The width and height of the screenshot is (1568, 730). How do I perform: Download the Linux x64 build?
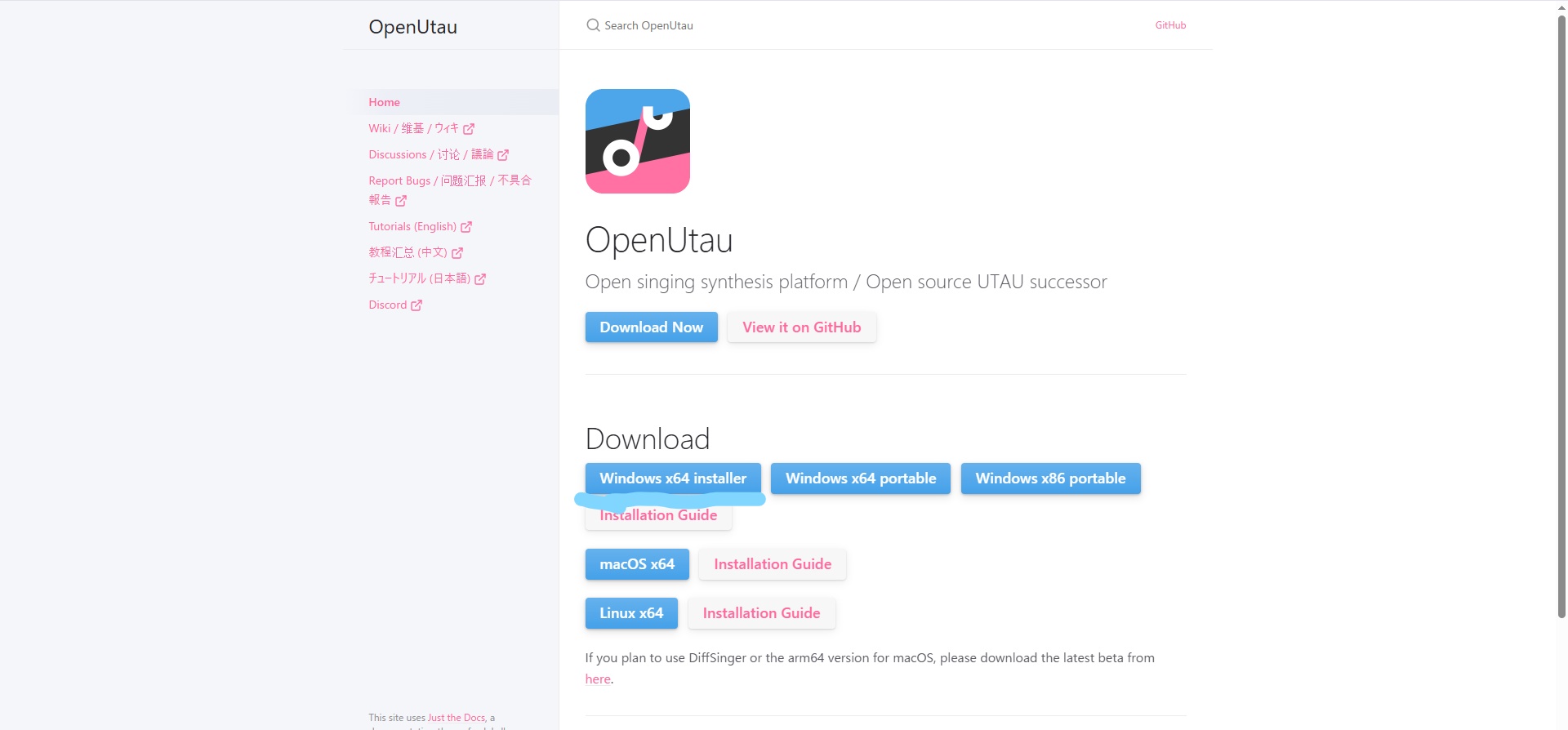pyautogui.click(x=630, y=613)
